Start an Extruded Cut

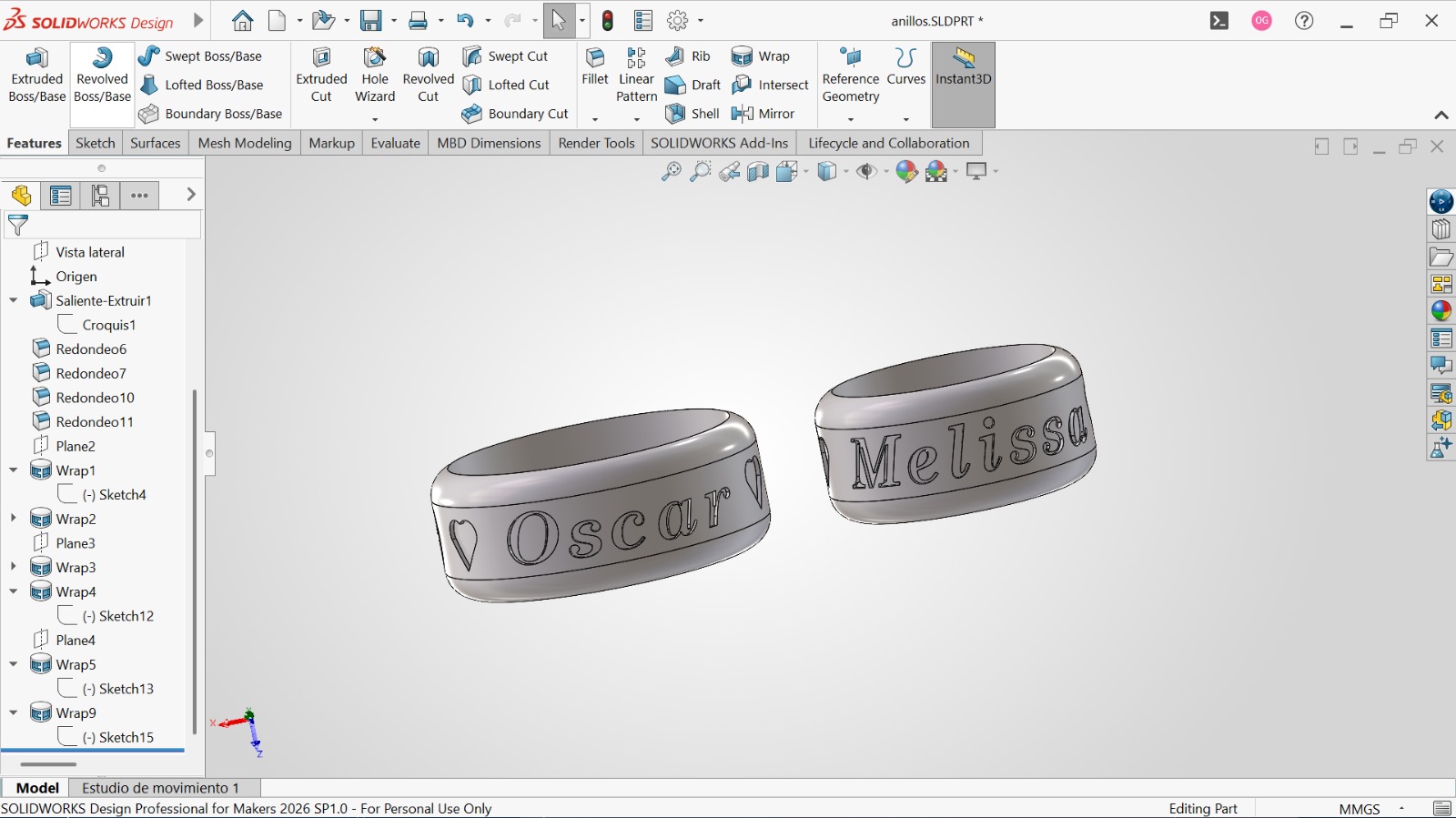tap(321, 76)
